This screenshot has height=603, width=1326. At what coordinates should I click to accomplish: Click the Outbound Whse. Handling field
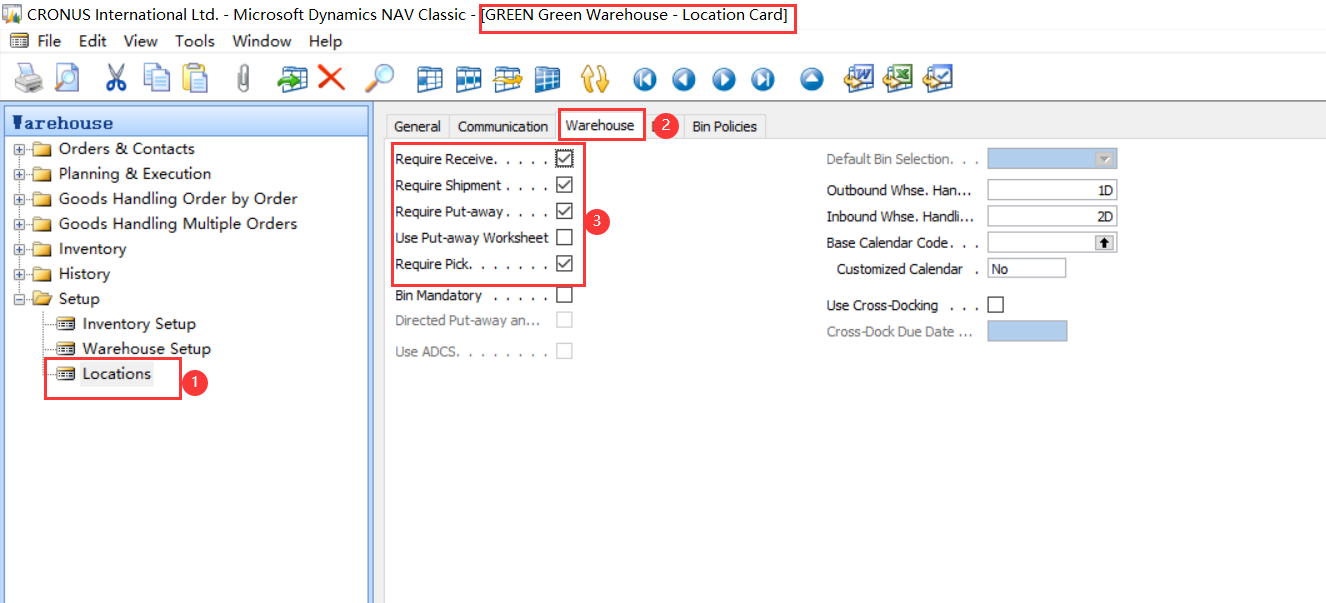(1050, 189)
